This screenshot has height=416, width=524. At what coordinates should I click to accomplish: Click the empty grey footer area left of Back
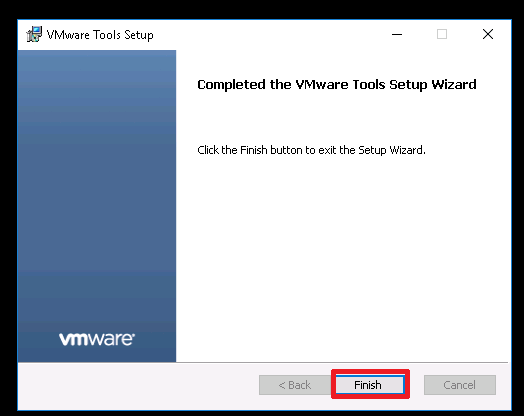coord(139,385)
